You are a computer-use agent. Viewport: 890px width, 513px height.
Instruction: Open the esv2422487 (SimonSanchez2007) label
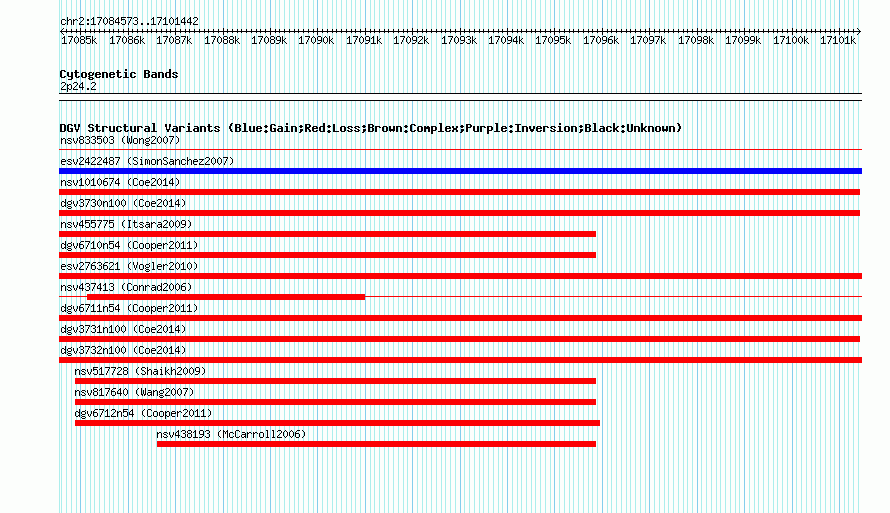pos(147,161)
